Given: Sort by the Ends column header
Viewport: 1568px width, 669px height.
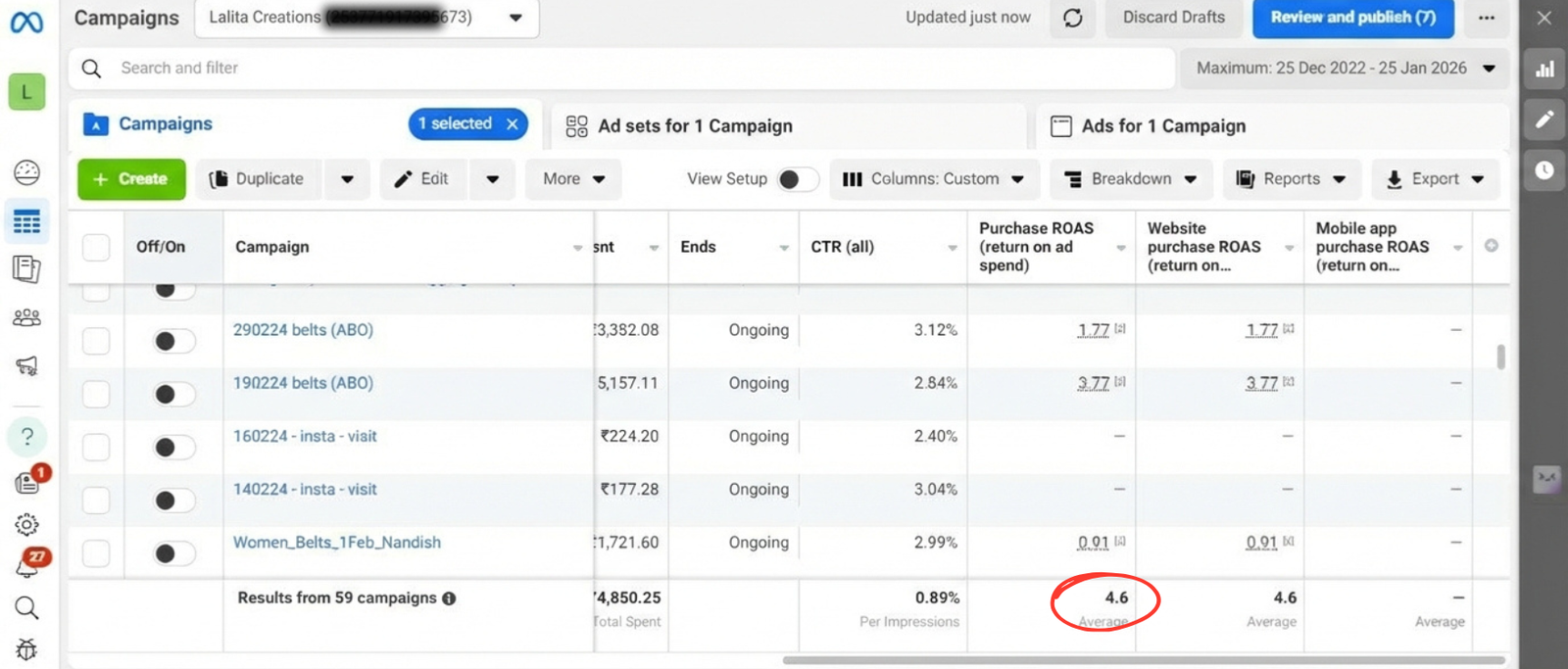Looking at the screenshot, I should [x=733, y=247].
